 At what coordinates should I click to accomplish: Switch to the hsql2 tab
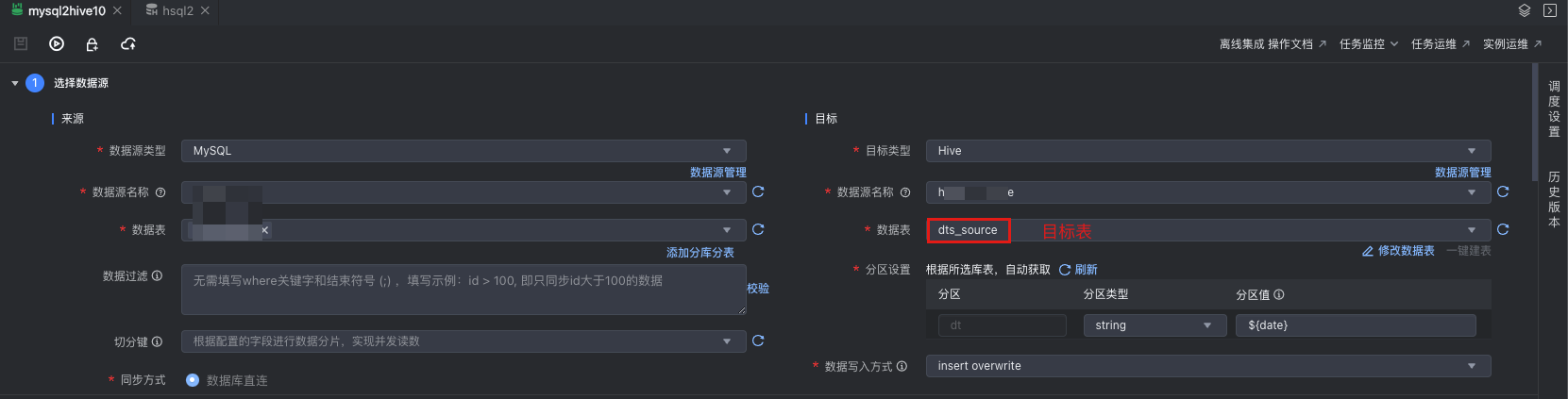coord(177,10)
